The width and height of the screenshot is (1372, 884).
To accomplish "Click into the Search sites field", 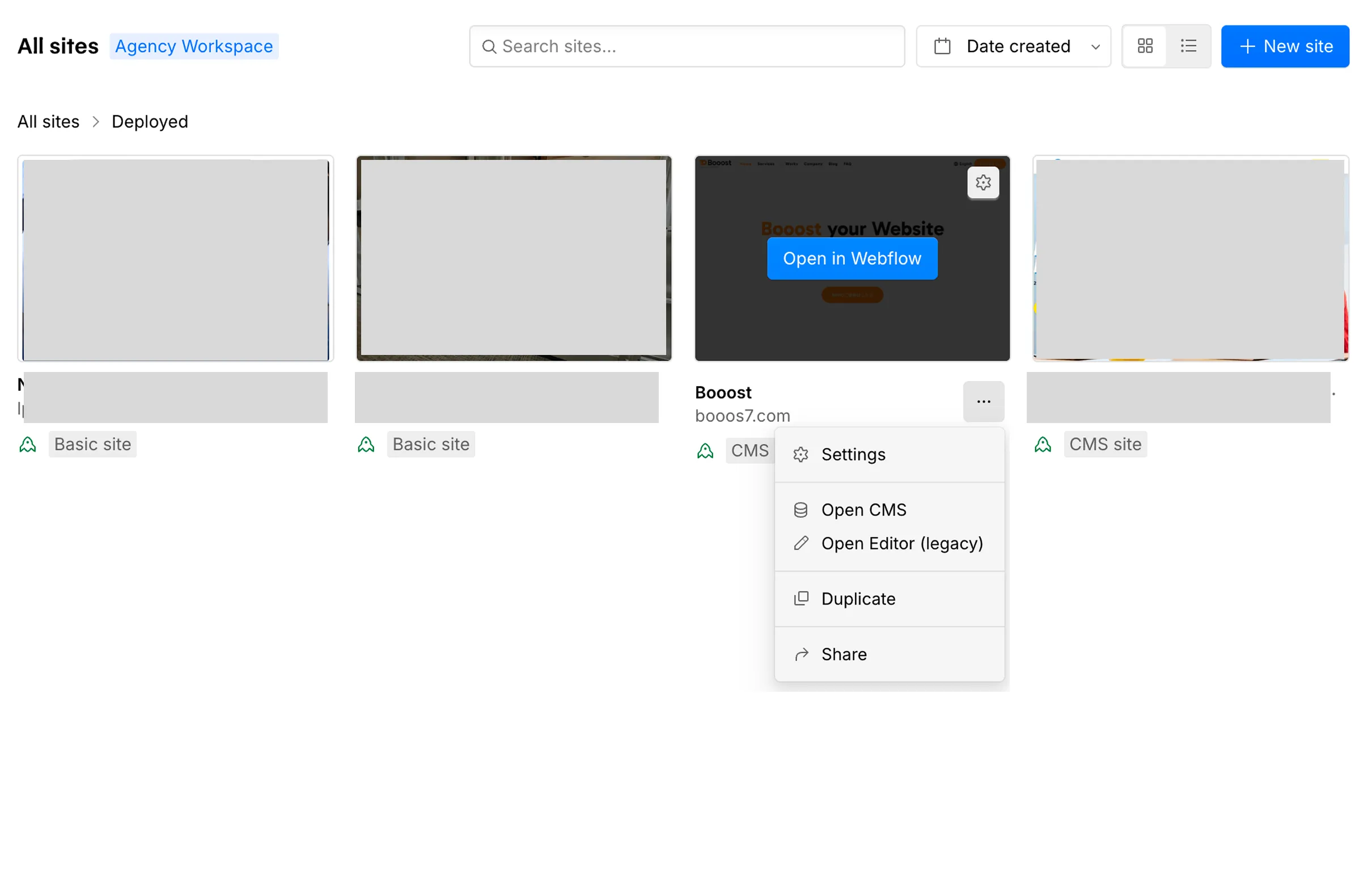I will (687, 46).
